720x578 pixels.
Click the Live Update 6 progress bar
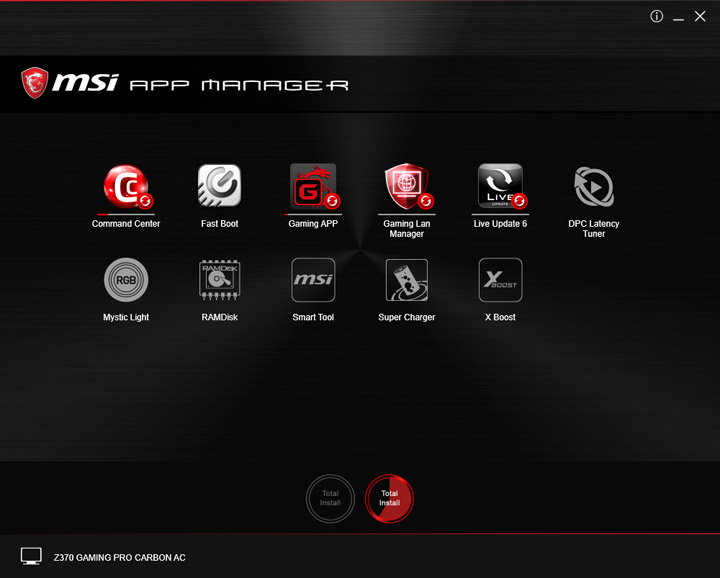[500, 214]
